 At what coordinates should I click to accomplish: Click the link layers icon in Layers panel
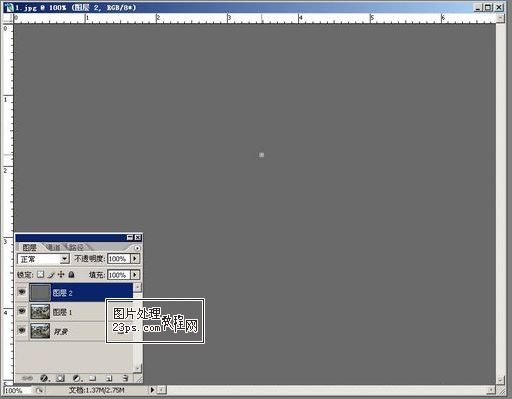pyautogui.click(x=27, y=378)
